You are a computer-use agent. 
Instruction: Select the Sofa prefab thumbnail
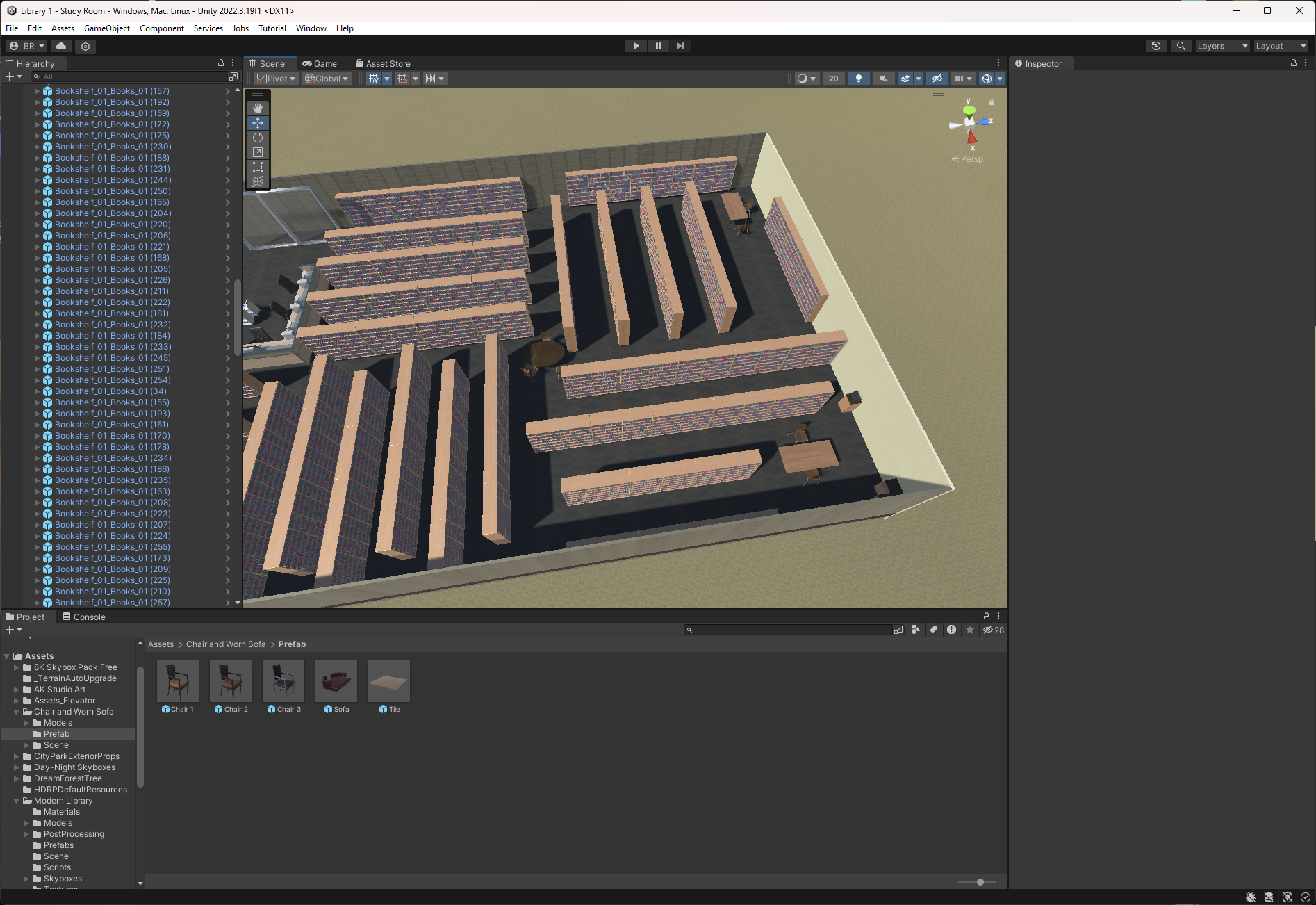(336, 681)
